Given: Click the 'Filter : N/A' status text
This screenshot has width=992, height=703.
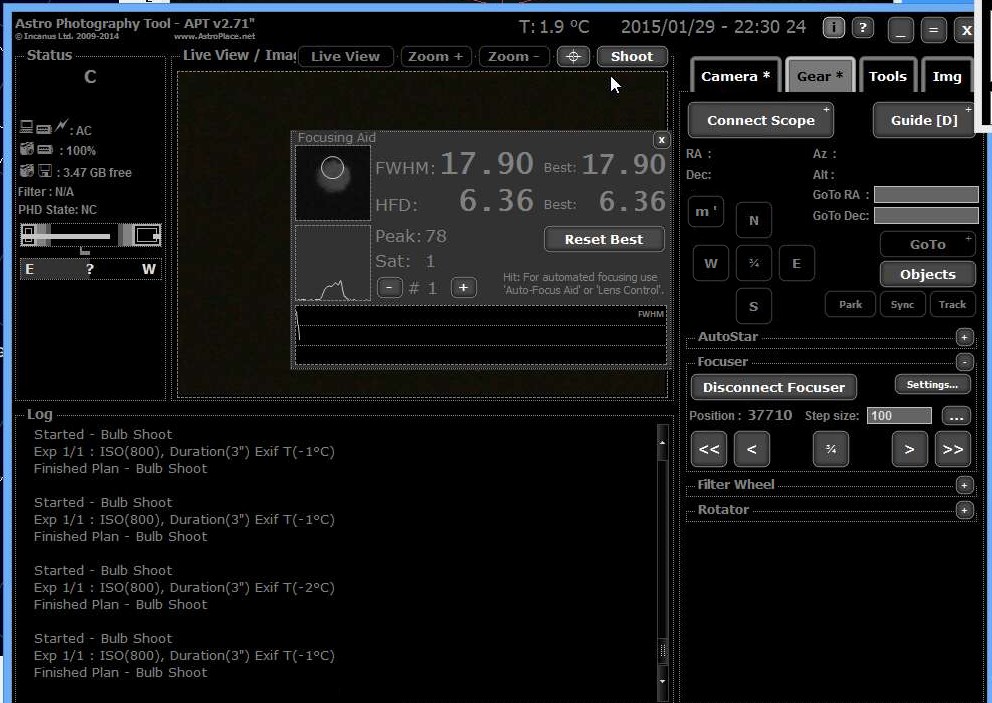Looking at the screenshot, I should pos(46,191).
